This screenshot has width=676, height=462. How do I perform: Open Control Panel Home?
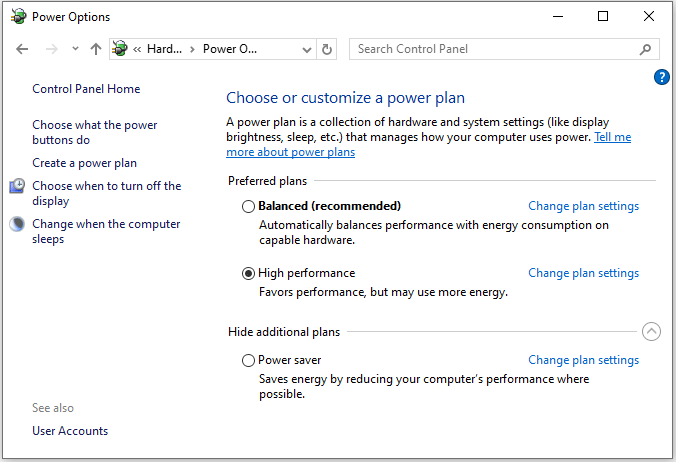[x=86, y=89]
